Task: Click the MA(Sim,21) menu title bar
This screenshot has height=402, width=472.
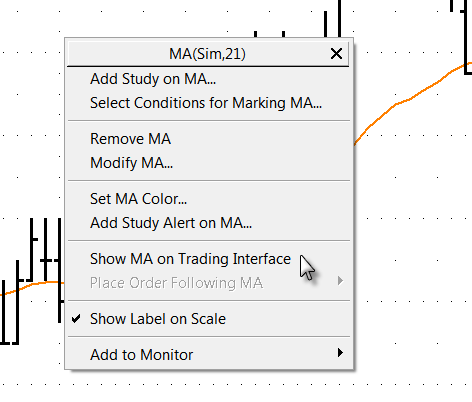Action: (x=208, y=54)
